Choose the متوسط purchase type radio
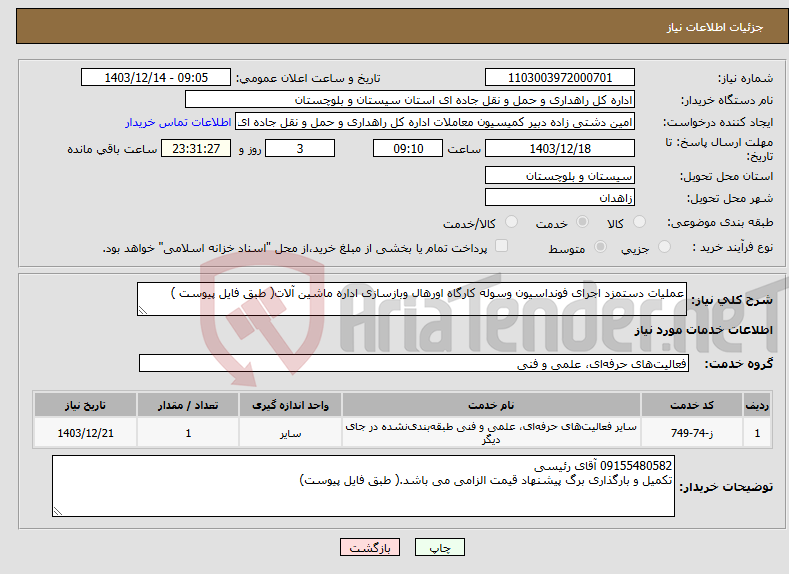The image size is (789, 574). (x=600, y=247)
